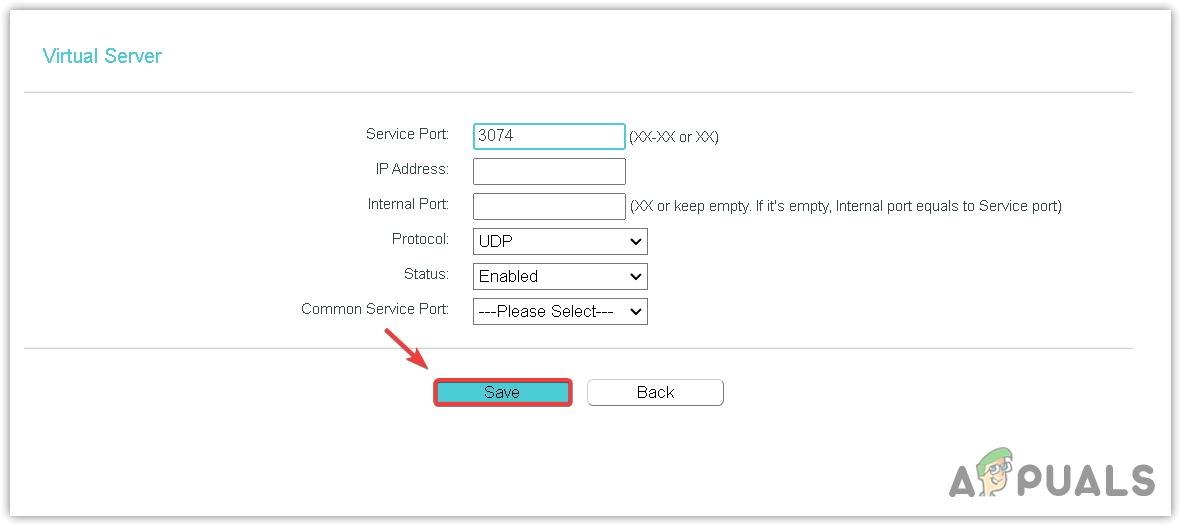
Task: Open the Common Service Port selector
Action: [x=560, y=311]
